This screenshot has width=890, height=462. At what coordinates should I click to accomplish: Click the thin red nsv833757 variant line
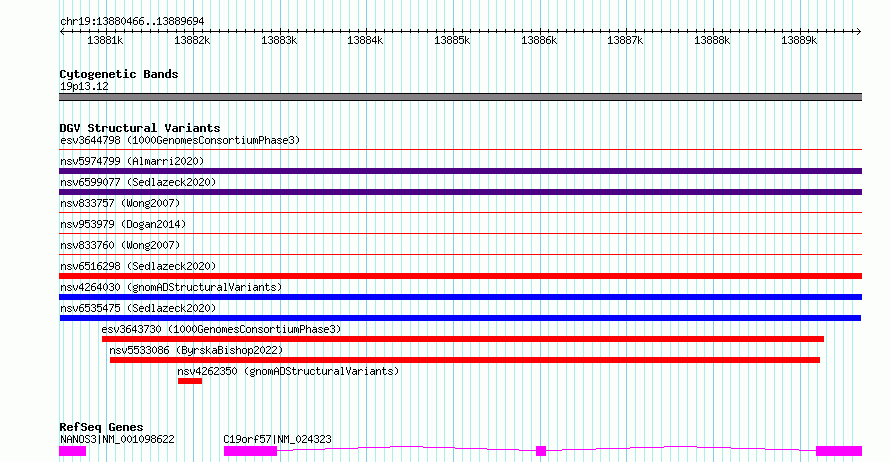click(x=460, y=213)
